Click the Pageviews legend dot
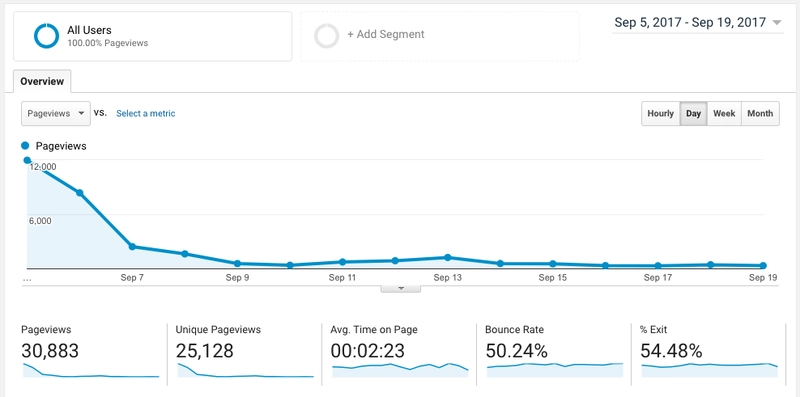 (25, 146)
